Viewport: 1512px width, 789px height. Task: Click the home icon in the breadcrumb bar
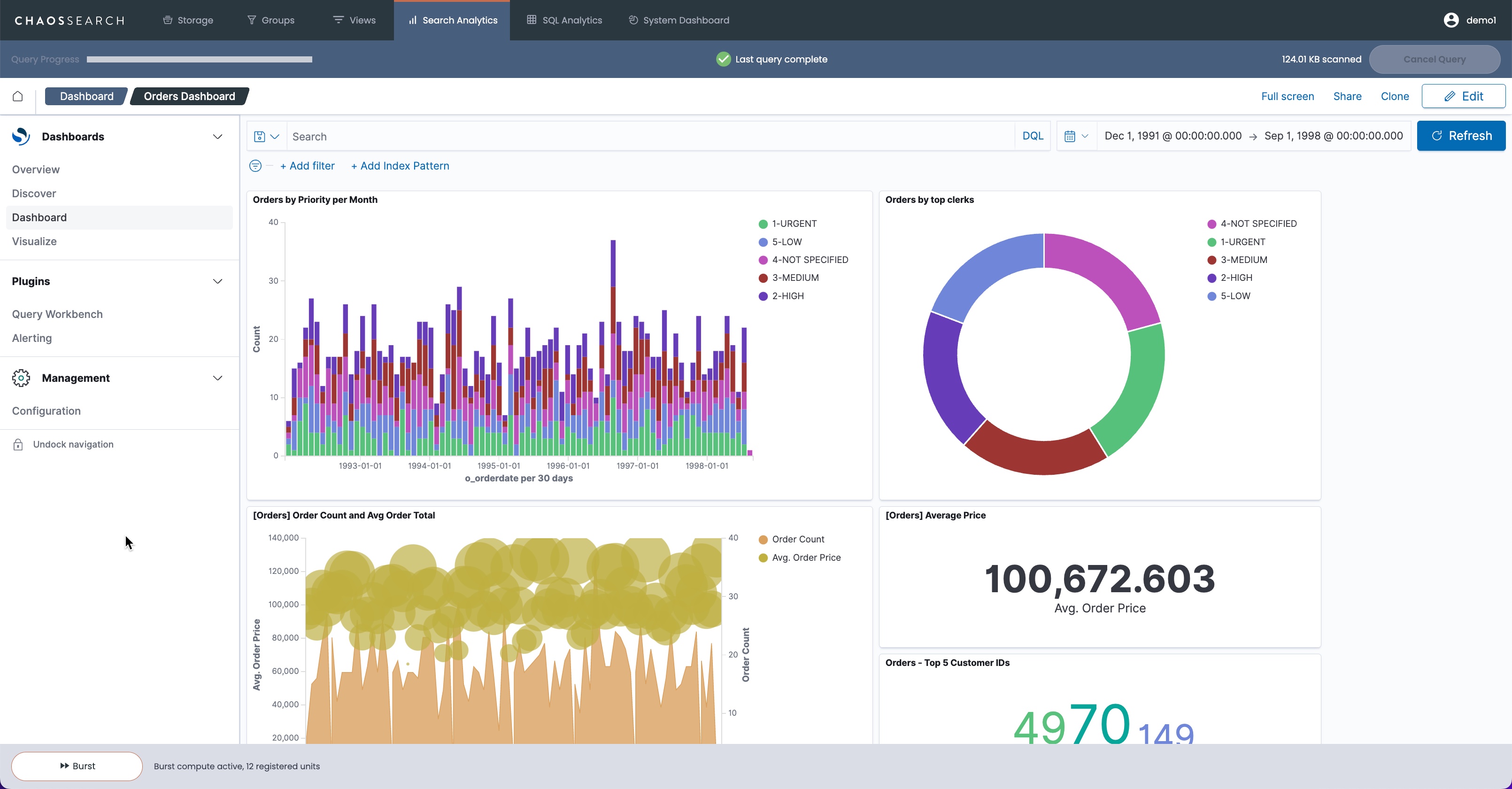tap(18, 96)
